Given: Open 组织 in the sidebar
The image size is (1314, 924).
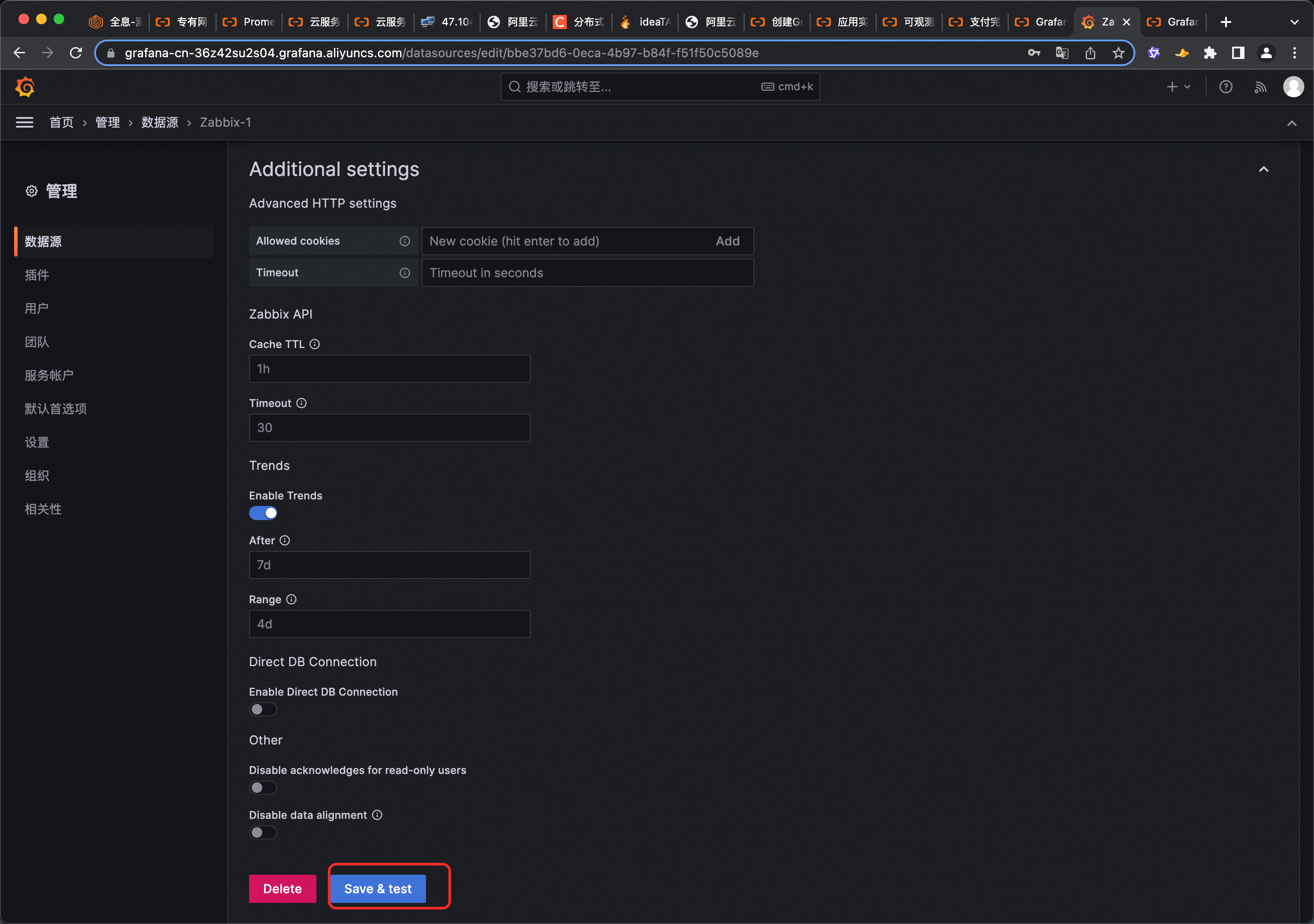Looking at the screenshot, I should pyautogui.click(x=37, y=476).
